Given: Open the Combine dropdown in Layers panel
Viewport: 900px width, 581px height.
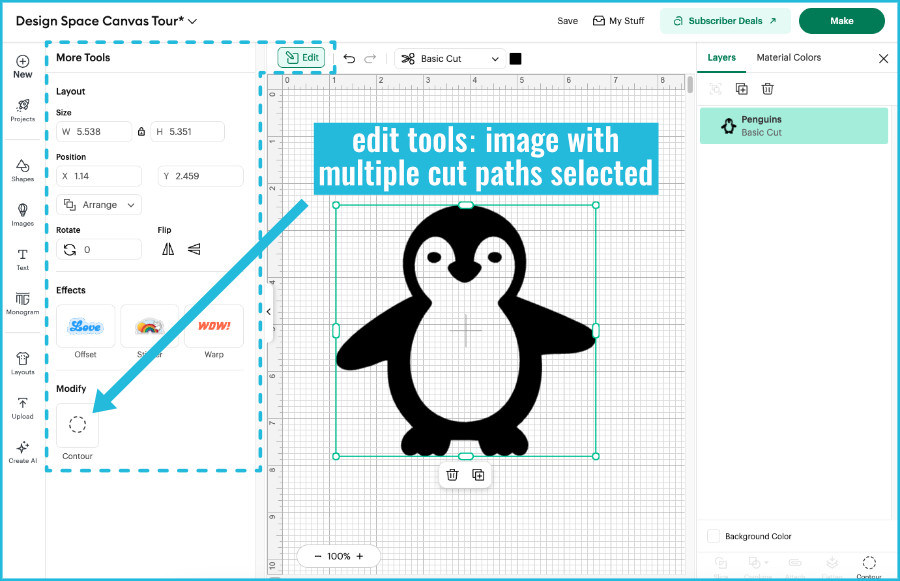Looking at the screenshot, I should (758, 565).
